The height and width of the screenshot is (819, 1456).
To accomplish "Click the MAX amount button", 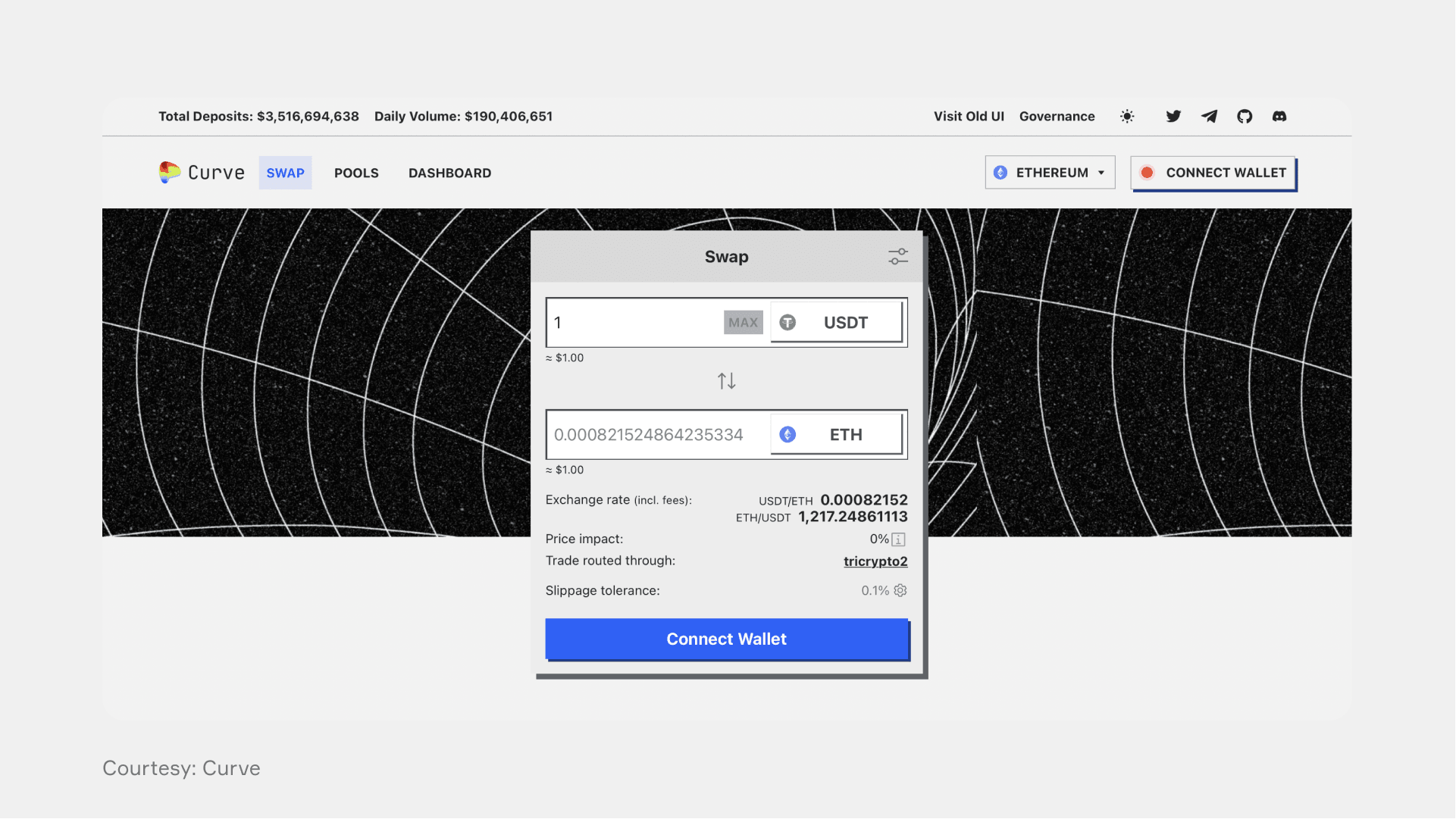I will (743, 323).
